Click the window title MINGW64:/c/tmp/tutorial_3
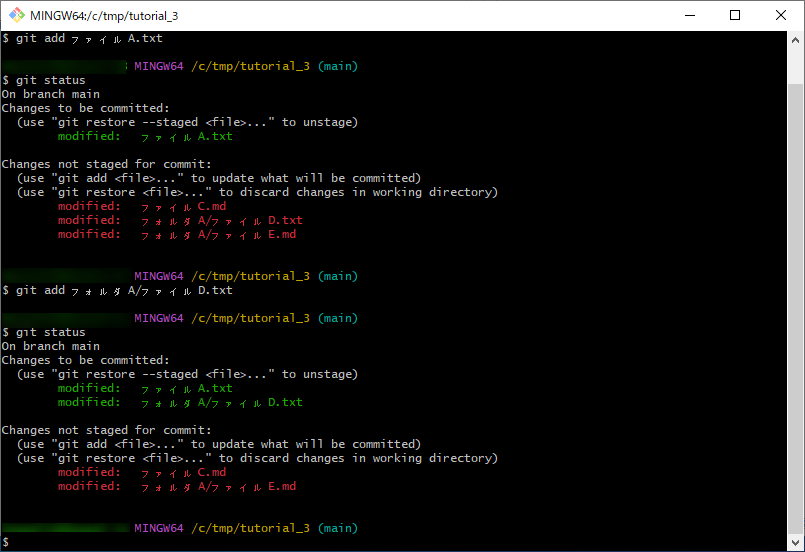Screen dimensions: 805x552 [104, 16]
